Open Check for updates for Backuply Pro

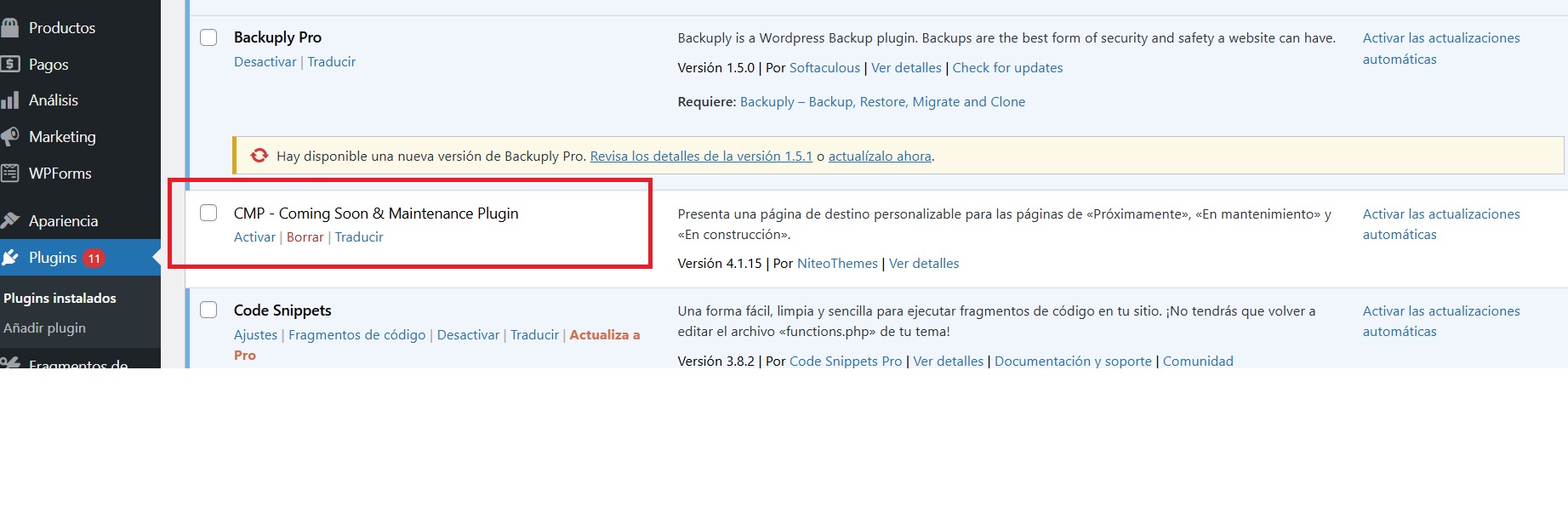[x=1007, y=68]
